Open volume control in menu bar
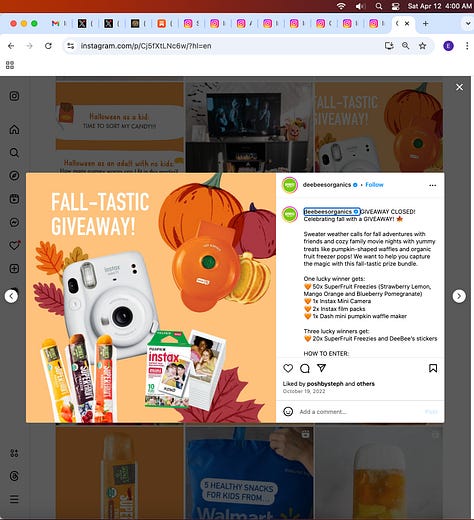 click(x=360, y=6)
